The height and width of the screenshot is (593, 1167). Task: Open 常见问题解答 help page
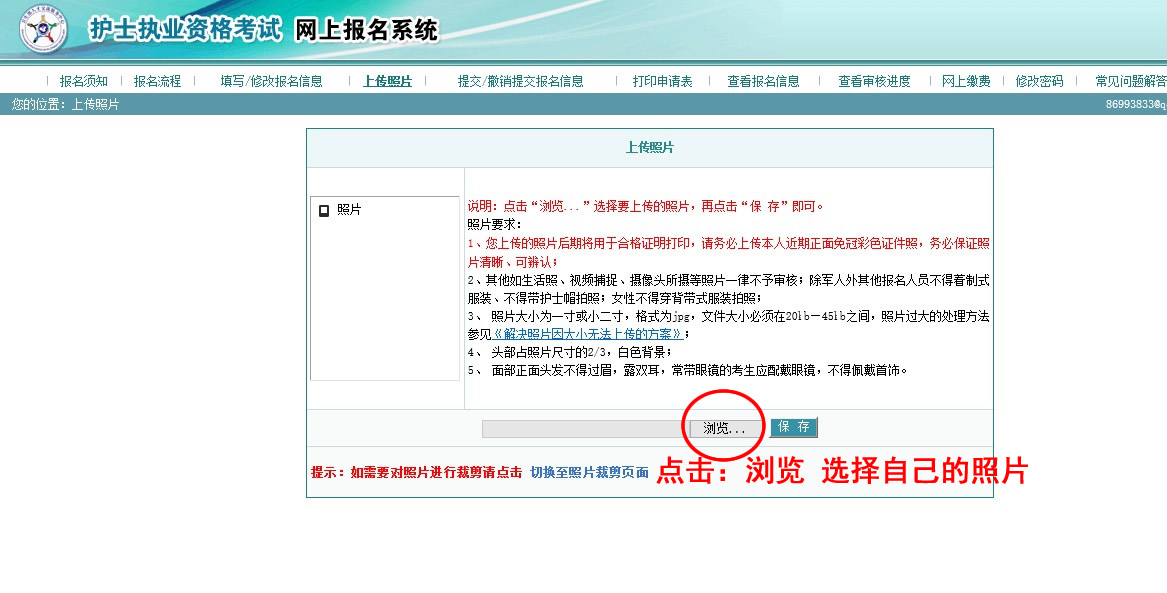pos(1130,82)
